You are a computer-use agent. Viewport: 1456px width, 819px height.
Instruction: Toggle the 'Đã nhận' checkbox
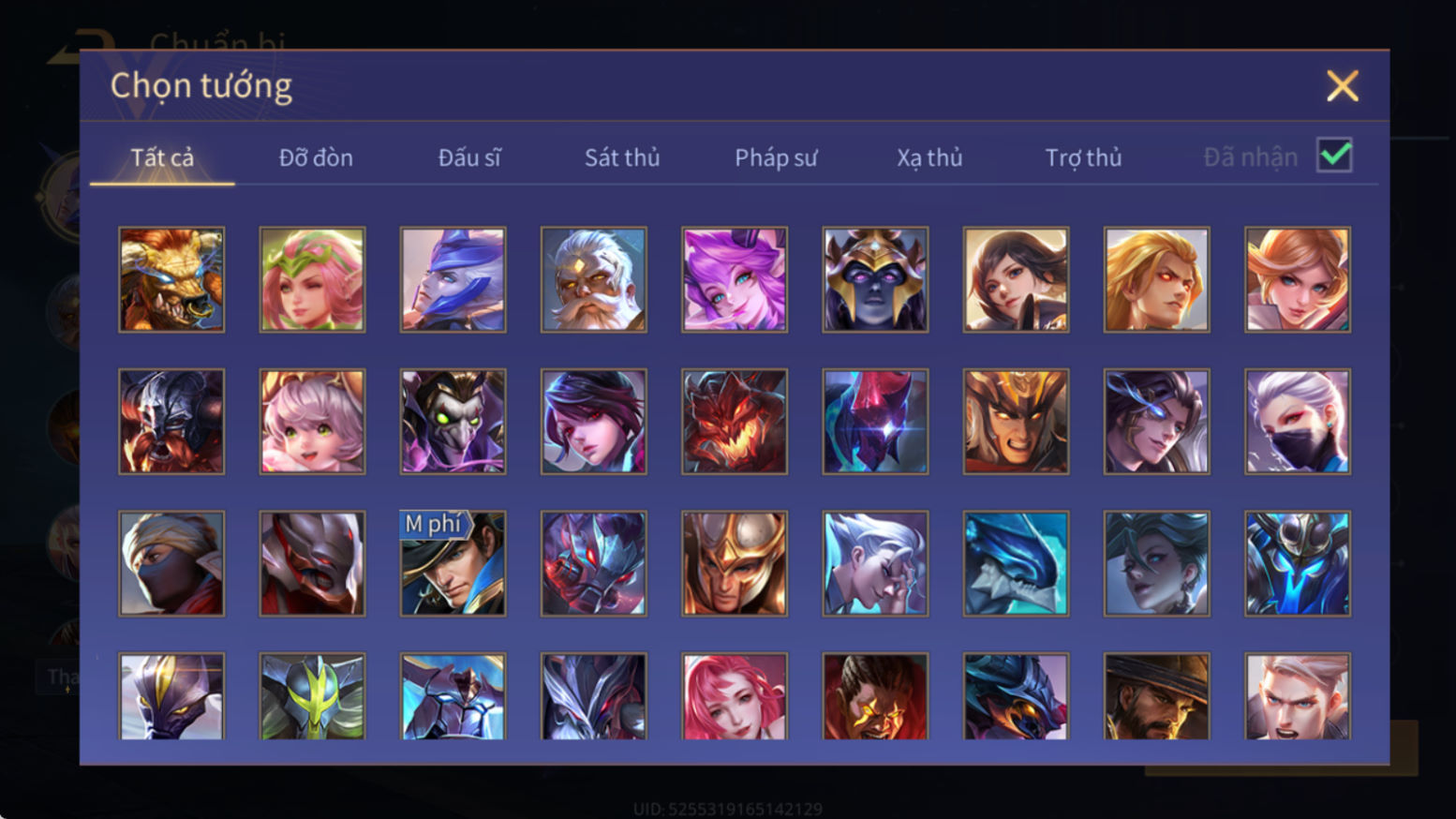coord(1334,156)
